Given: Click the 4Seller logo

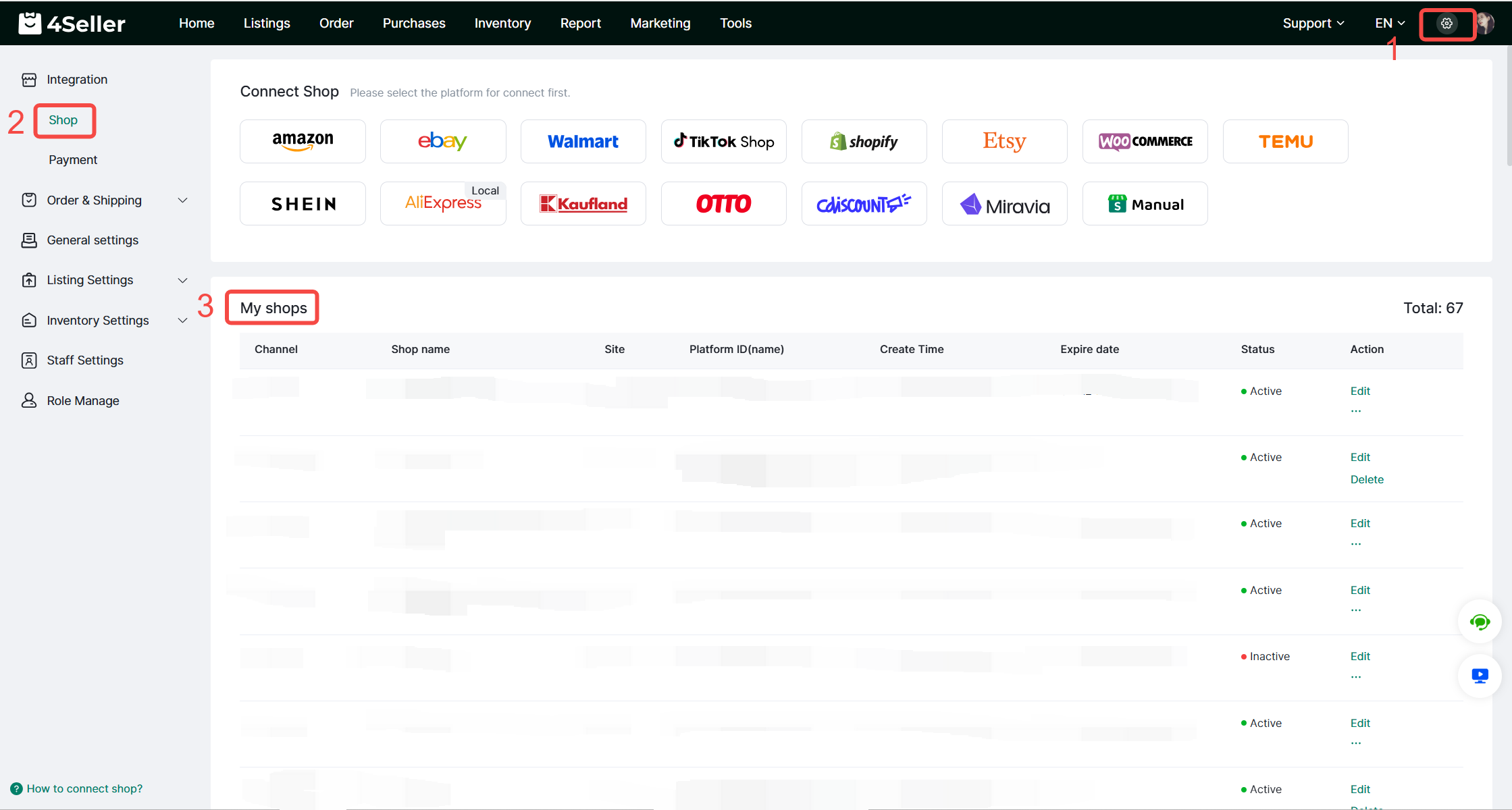Looking at the screenshot, I should [x=72, y=24].
